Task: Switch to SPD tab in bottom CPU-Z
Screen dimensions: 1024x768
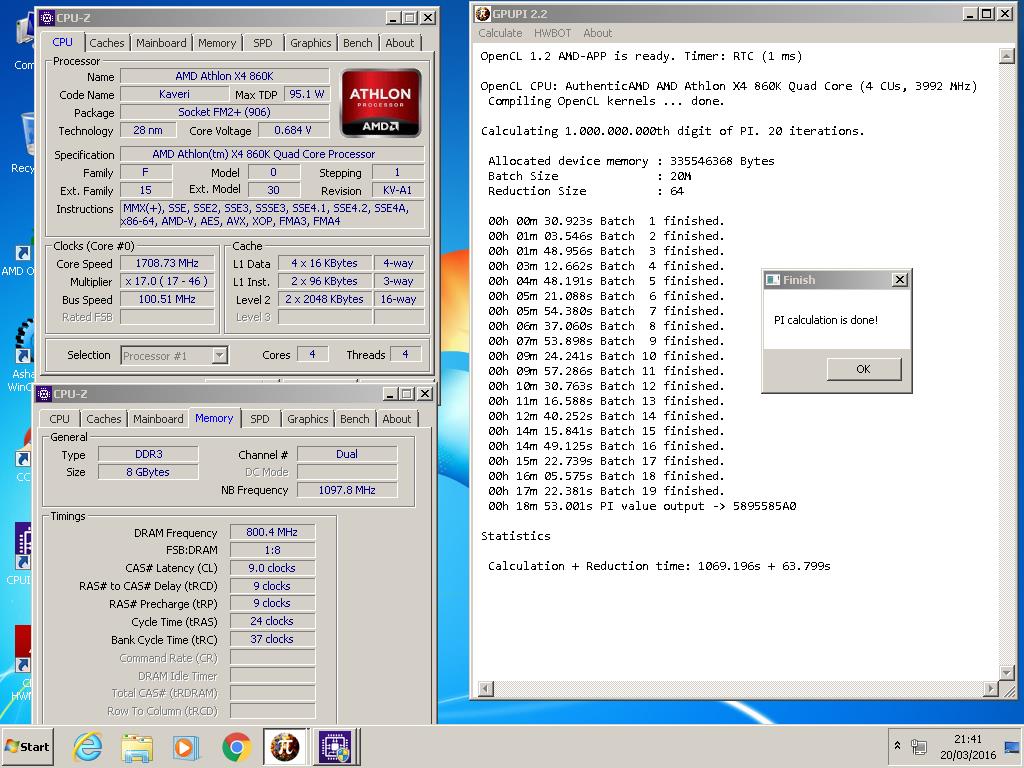Action: coord(260,419)
